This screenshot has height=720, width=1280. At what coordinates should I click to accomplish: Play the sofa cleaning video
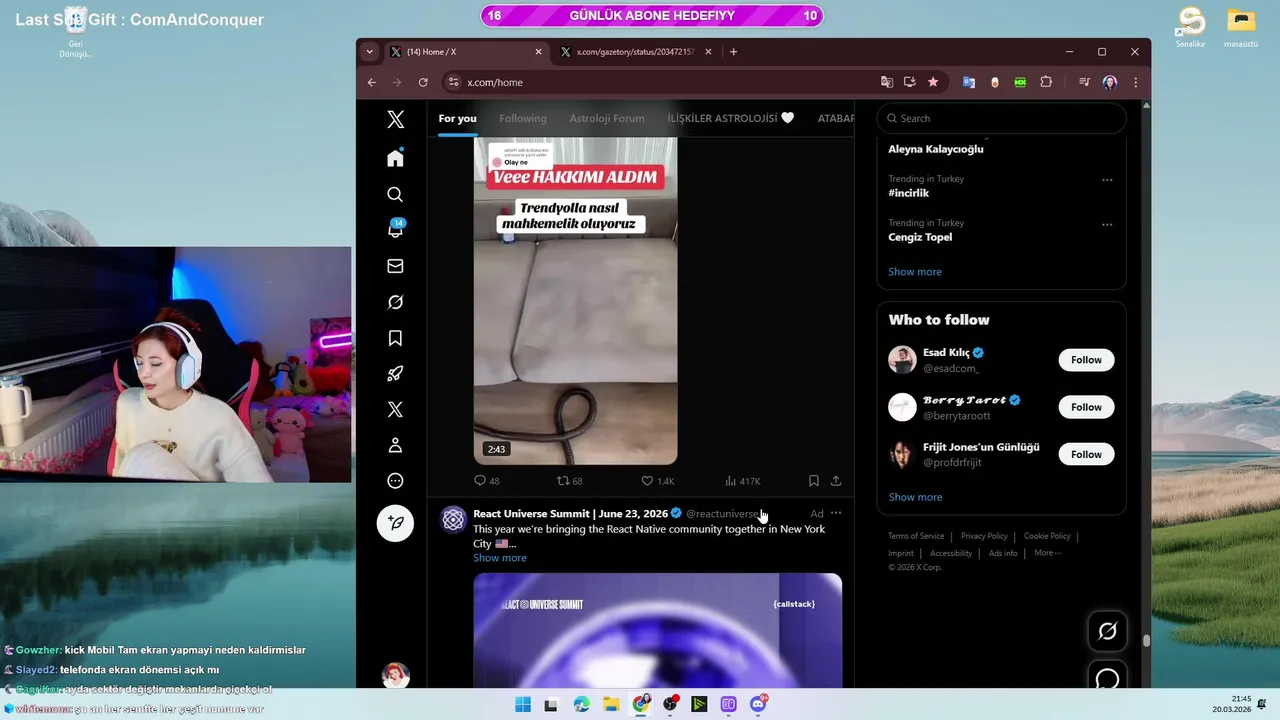pos(575,301)
